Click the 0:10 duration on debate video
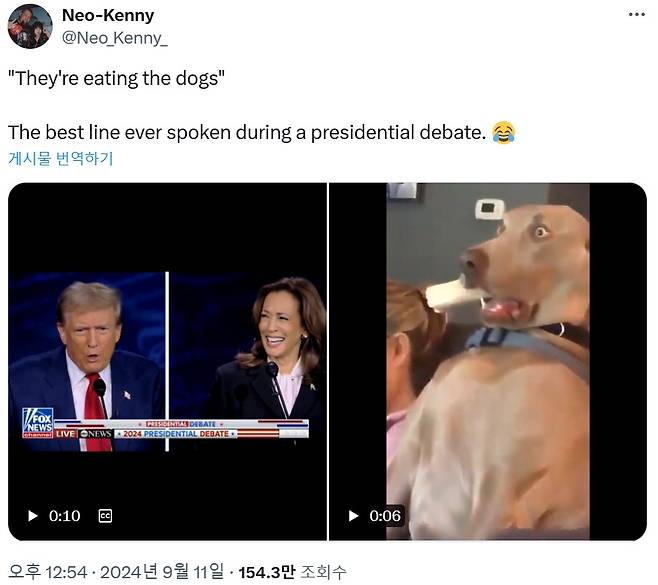This screenshot has width=658, height=585. pos(65,516)
